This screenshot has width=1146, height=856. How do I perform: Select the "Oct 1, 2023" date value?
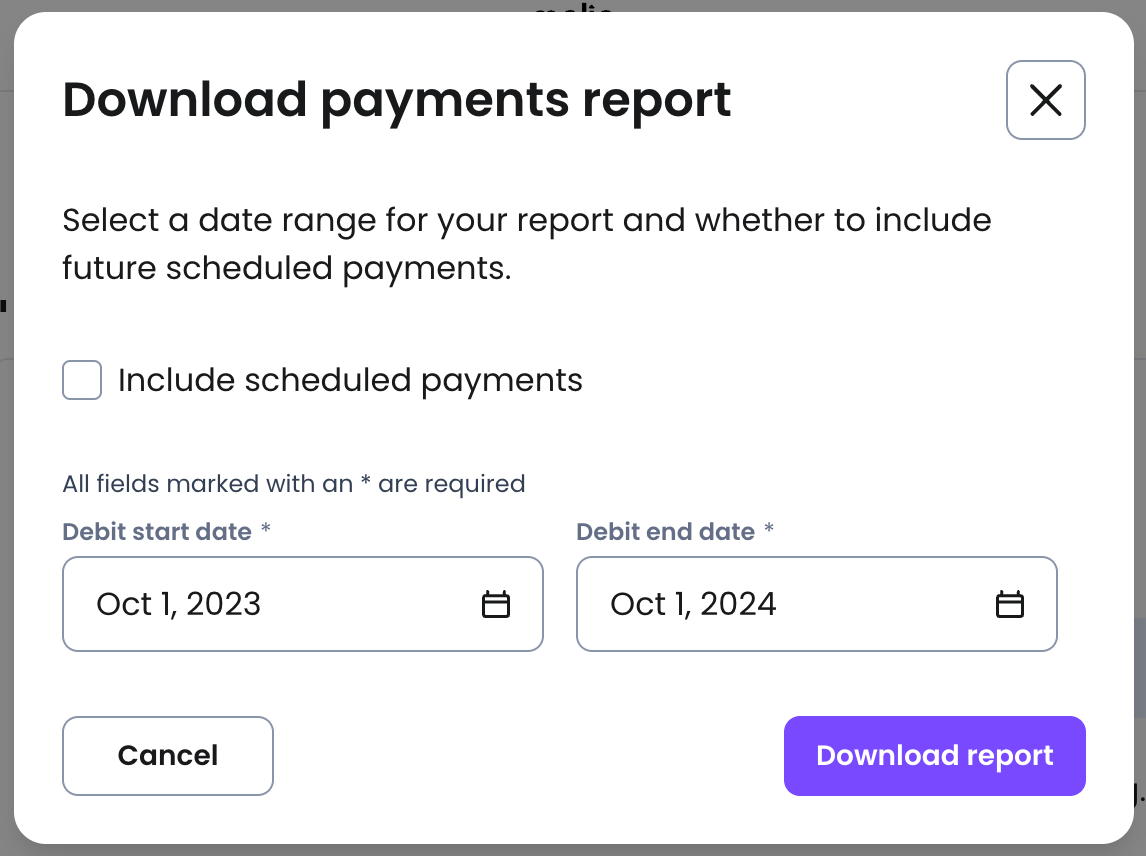[178, 604]
